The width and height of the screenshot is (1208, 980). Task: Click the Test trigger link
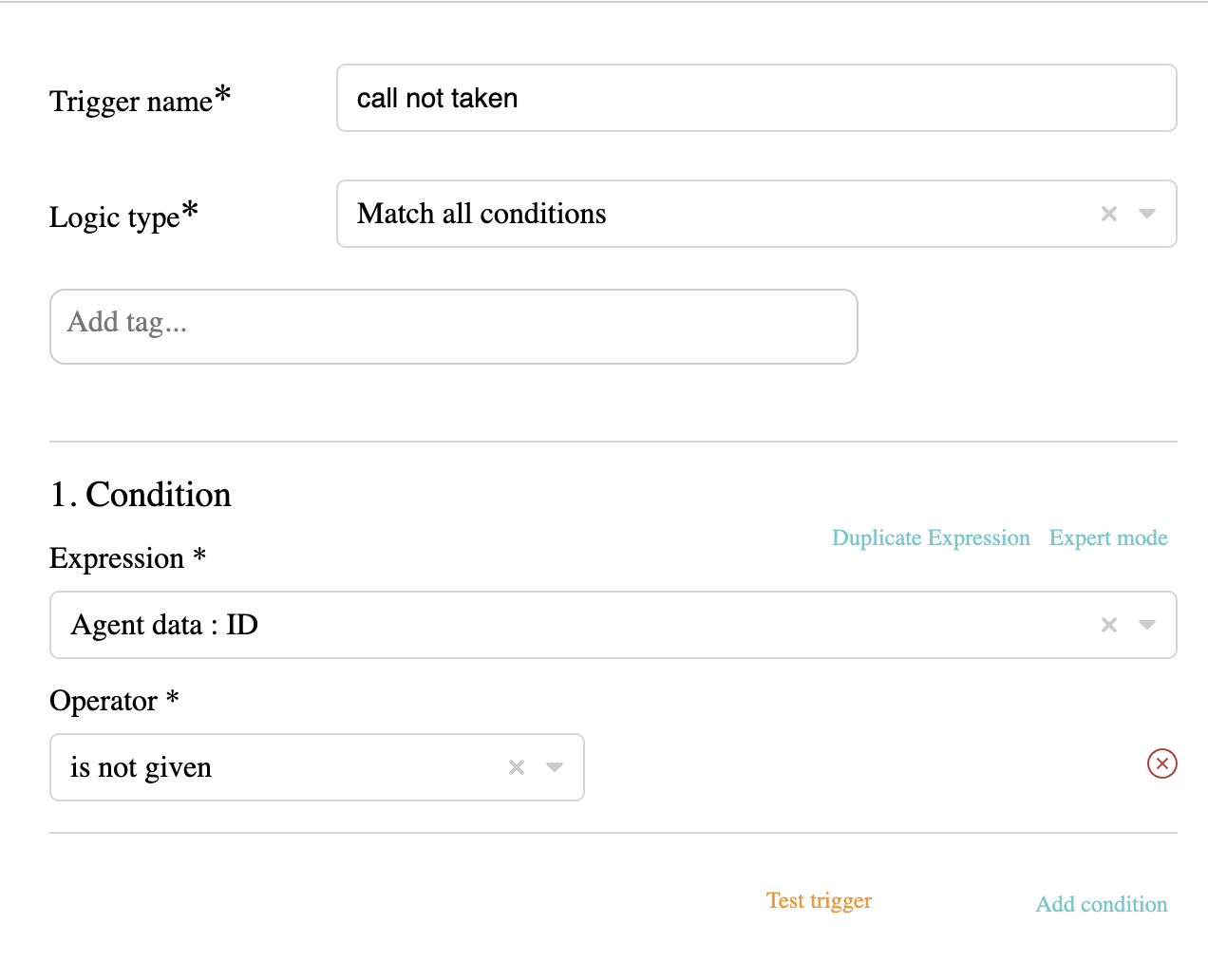[x=819, y=900]
